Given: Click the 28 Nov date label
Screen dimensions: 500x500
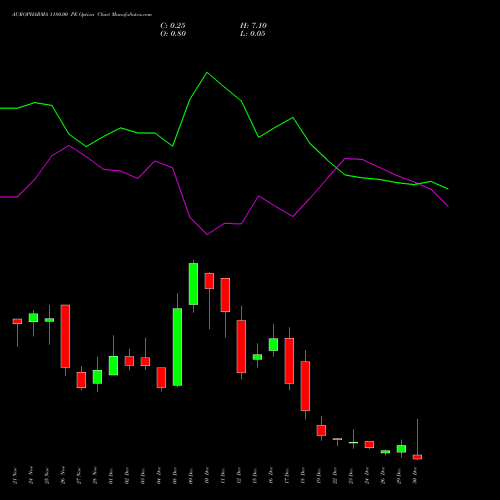Looking at the screenshot, I should click(x=95, y=476).
